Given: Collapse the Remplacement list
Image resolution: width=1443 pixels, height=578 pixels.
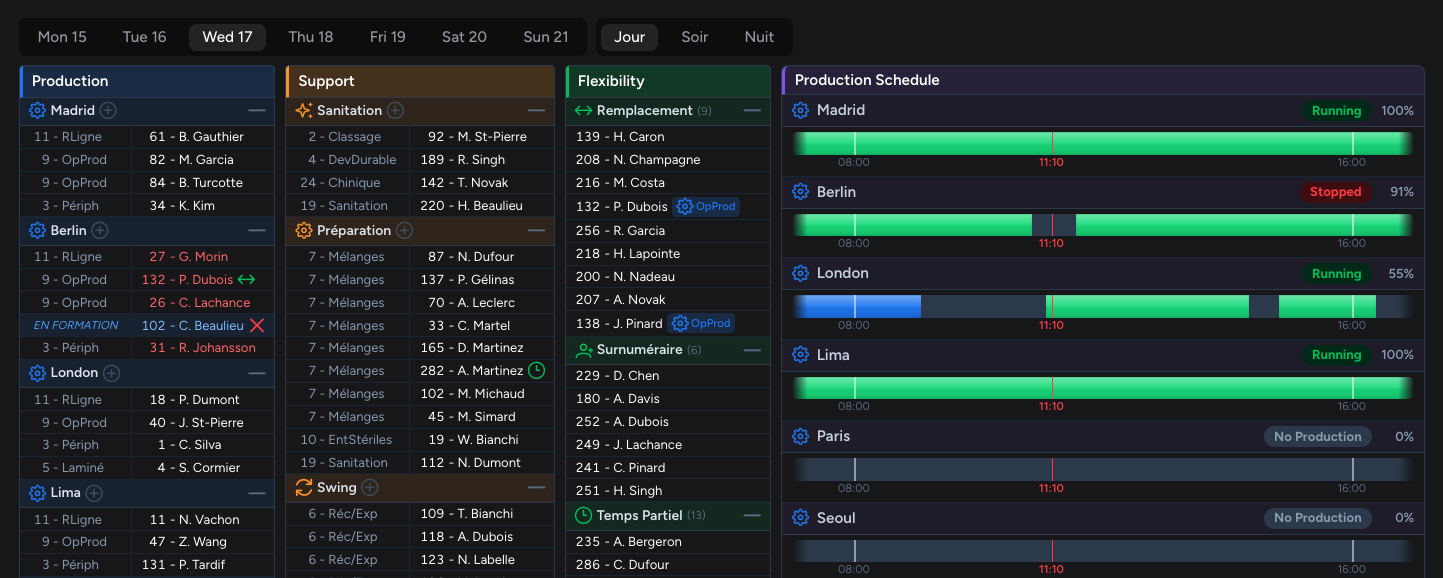Looking at the screenshot, I should [752, 110].
